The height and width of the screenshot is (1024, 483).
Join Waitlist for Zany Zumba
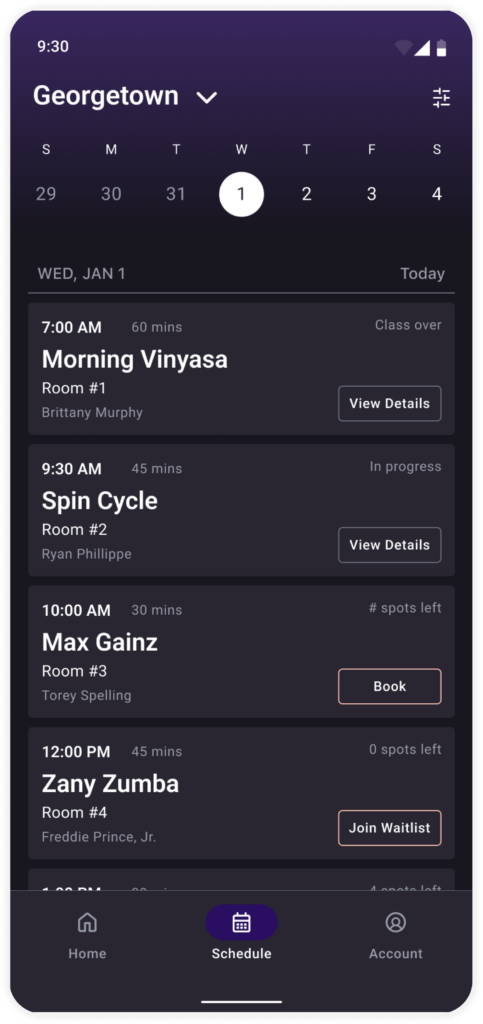tap(390, 828)
